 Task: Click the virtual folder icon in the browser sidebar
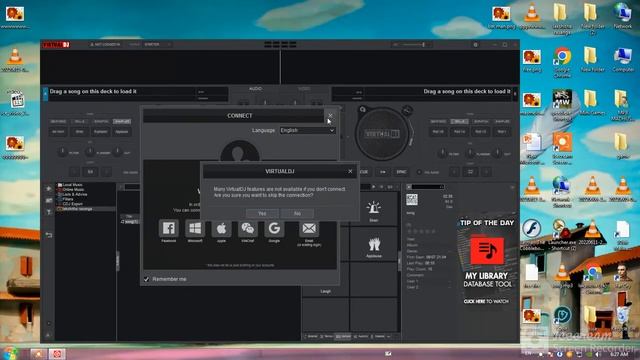[x=49, y=200]
